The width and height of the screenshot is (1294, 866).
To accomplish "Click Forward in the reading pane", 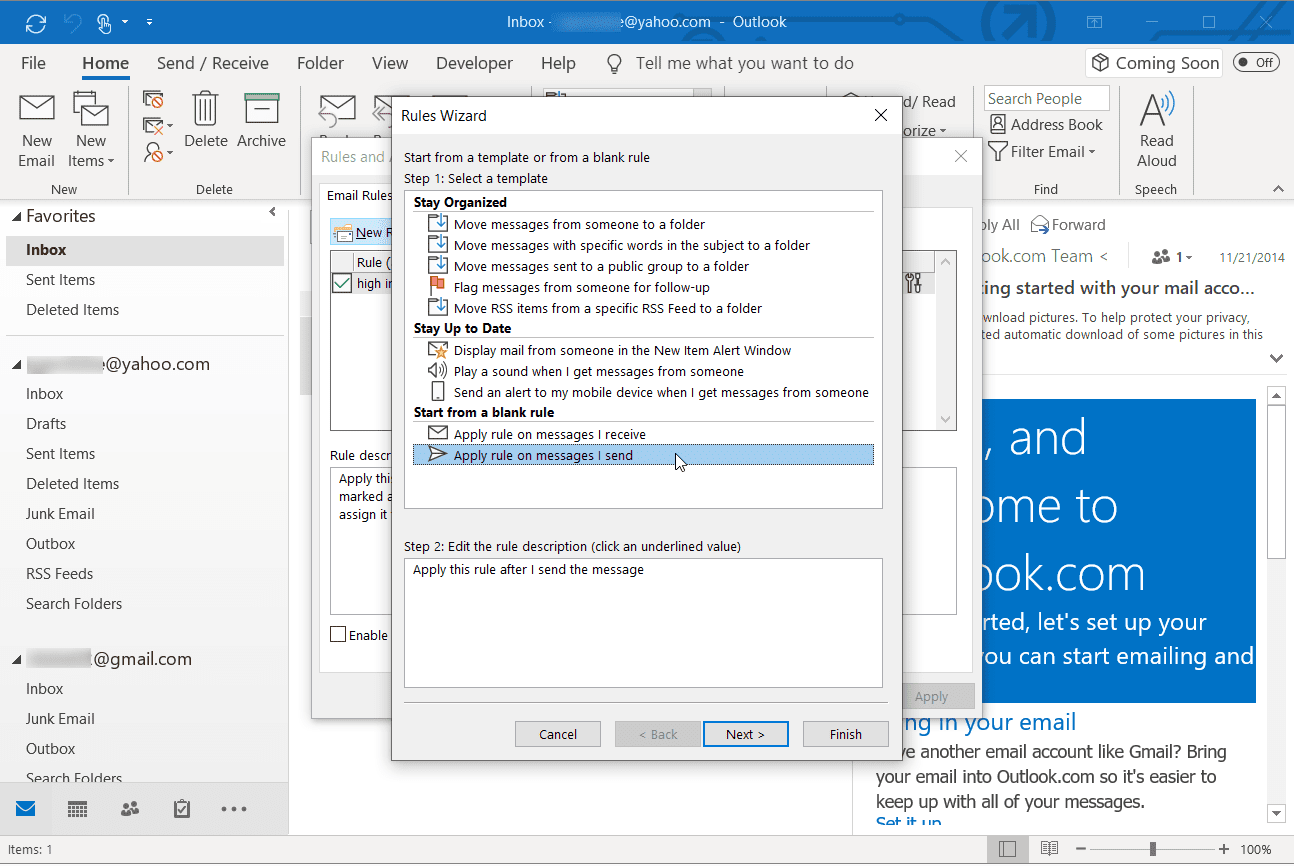I will coord(1068,225).
